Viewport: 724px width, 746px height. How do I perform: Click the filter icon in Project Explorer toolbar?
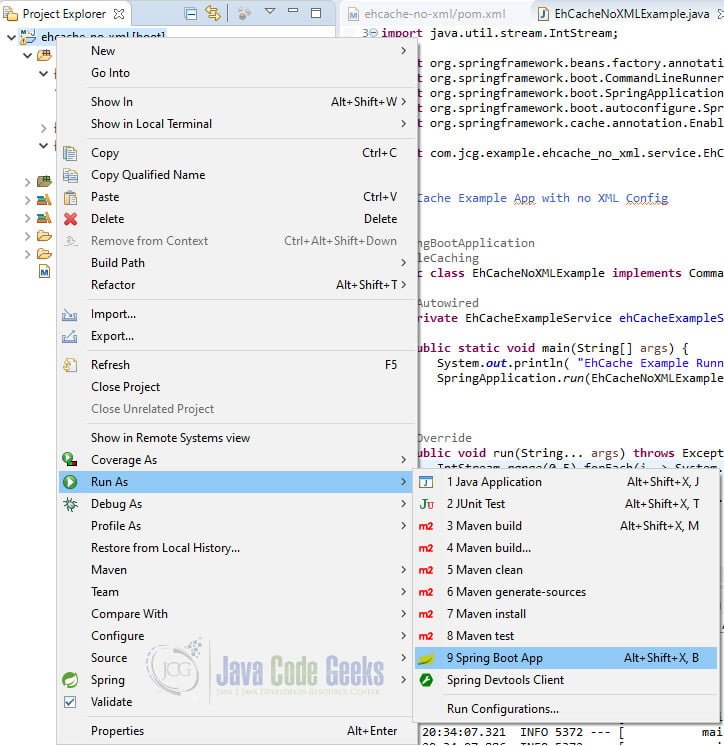[244, 14]
